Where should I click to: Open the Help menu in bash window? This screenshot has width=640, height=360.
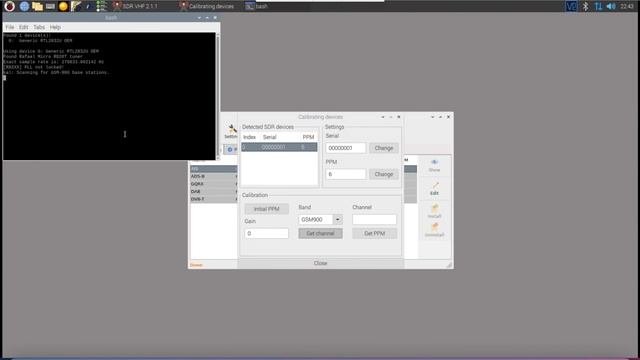coord(55,27)
